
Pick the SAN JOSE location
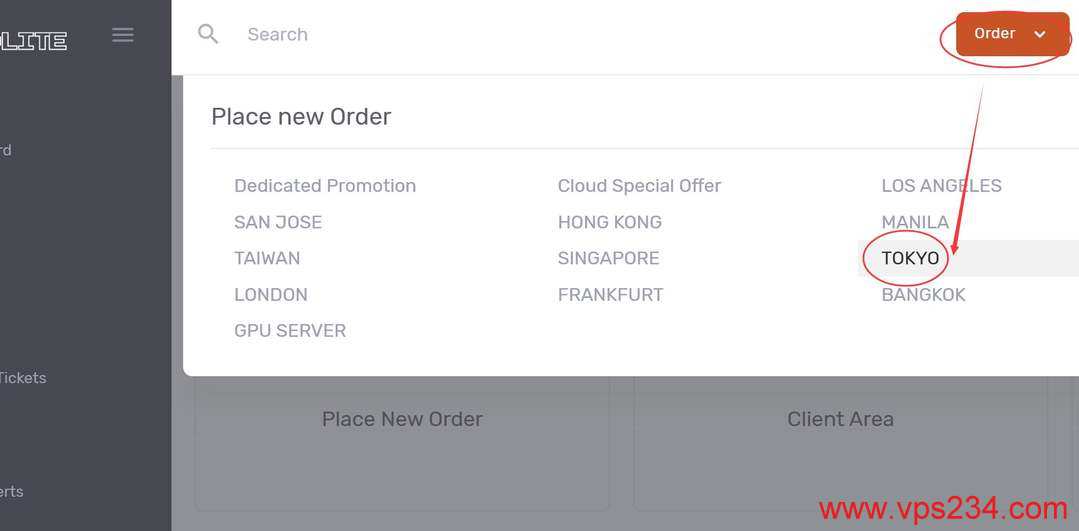278,222
